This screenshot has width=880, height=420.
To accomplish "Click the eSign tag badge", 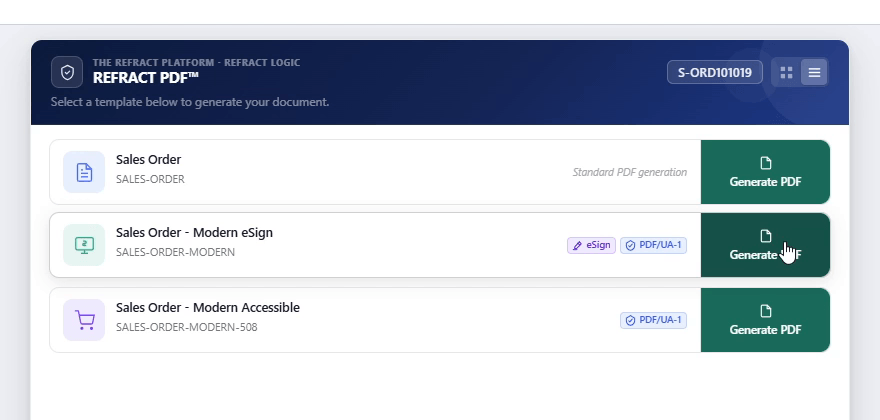I will click(x=592, y=245).
